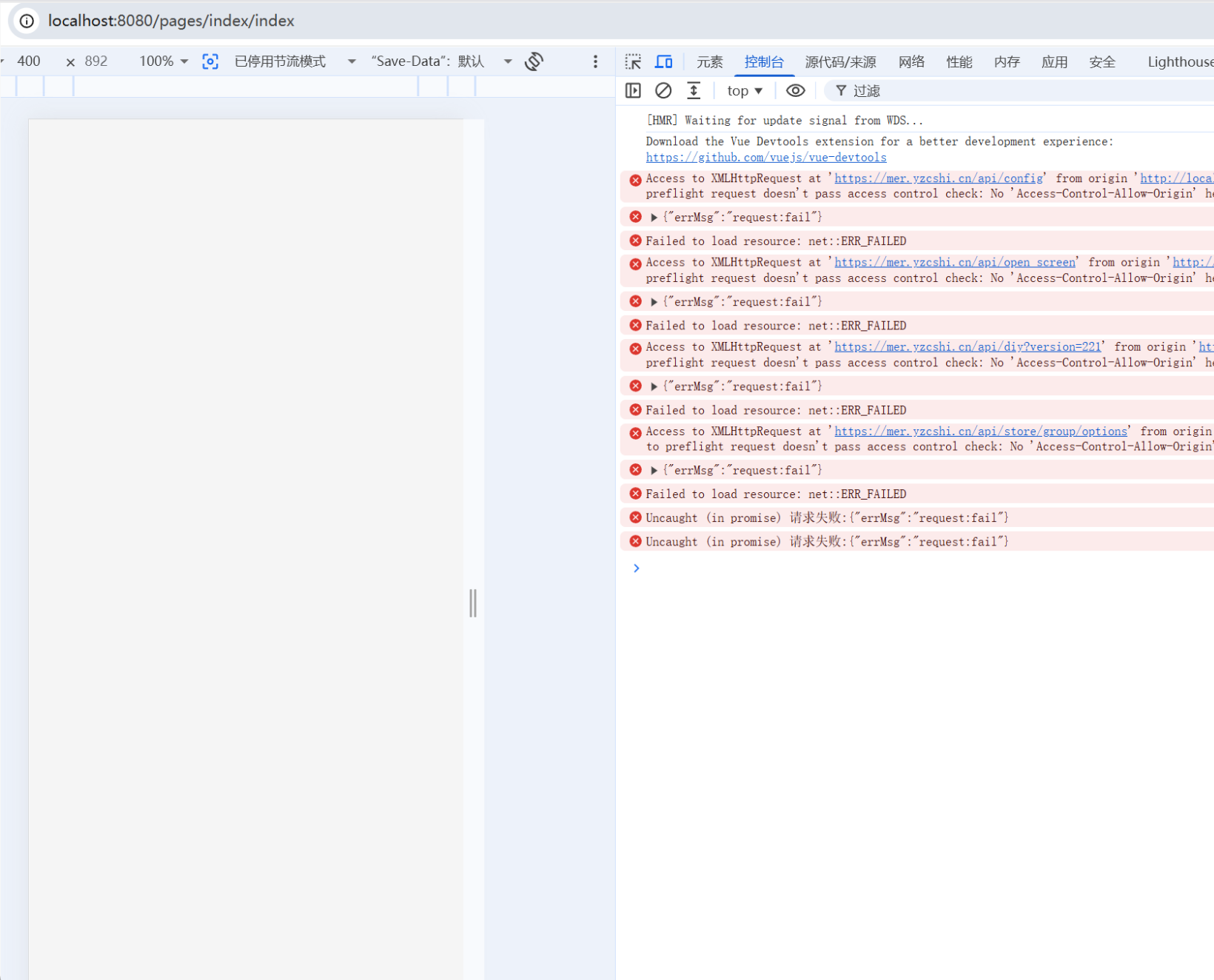Click the x separator between width and height

pos(70,62)
